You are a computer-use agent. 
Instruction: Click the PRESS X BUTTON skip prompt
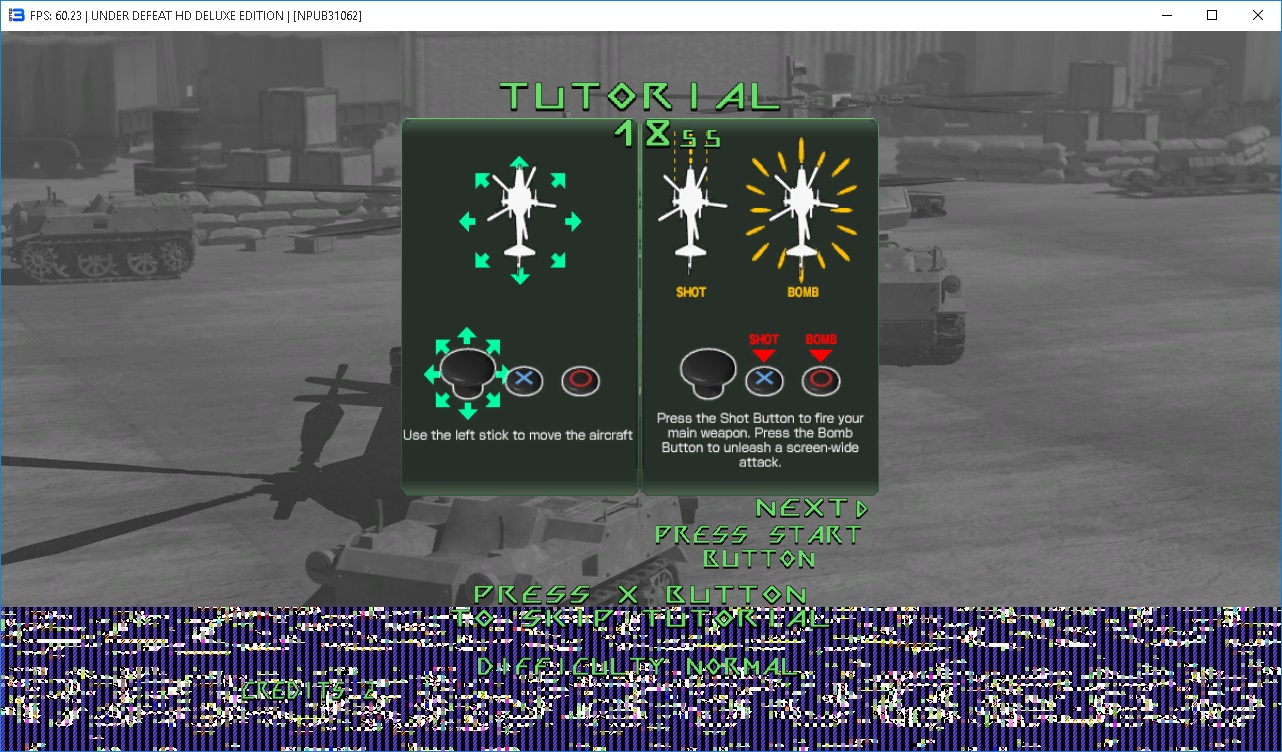[x=640, y=606]
